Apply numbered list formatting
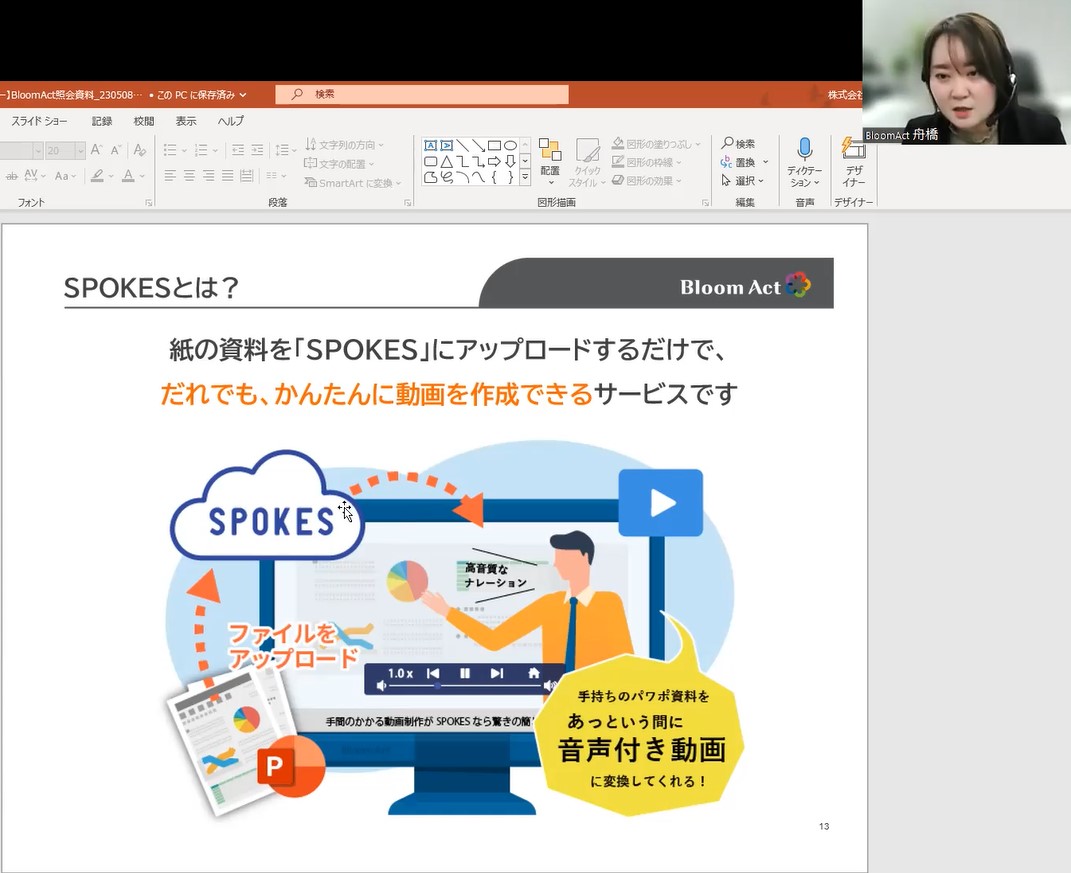This screenshot has height=873, width=1071. coord(201,150)
